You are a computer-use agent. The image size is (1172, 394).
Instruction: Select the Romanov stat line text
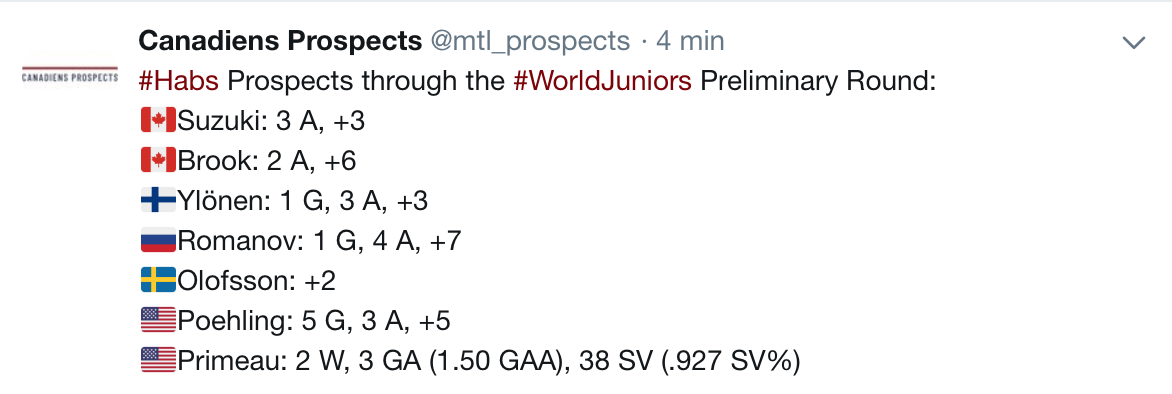pos(320,241)
